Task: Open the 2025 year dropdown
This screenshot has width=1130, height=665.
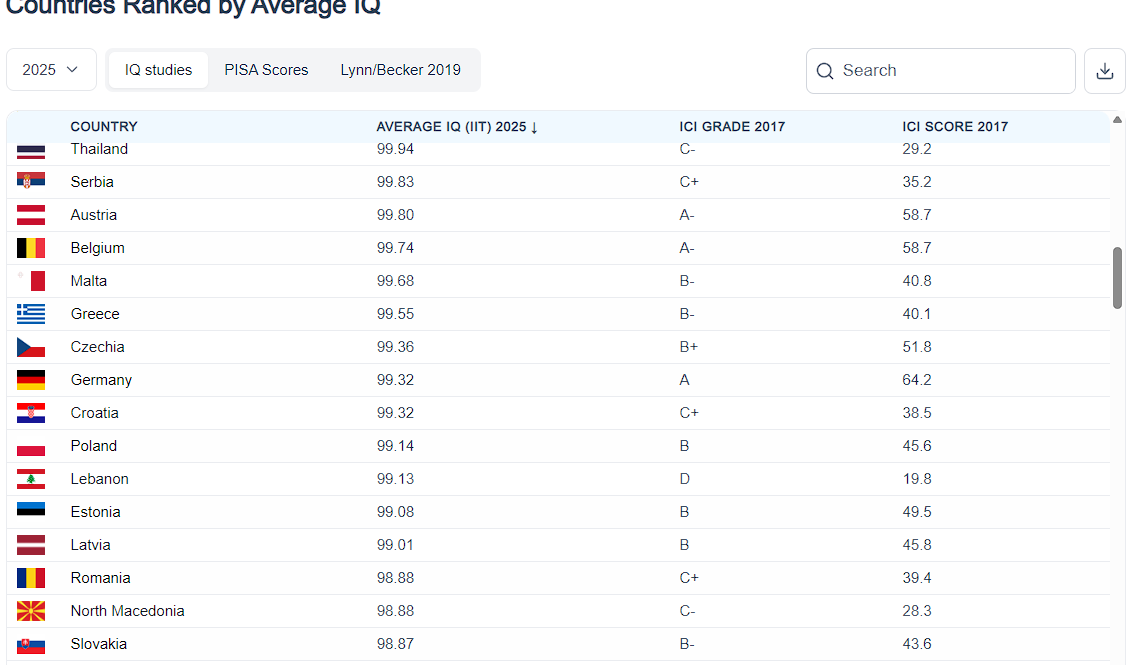Action: 51,70
